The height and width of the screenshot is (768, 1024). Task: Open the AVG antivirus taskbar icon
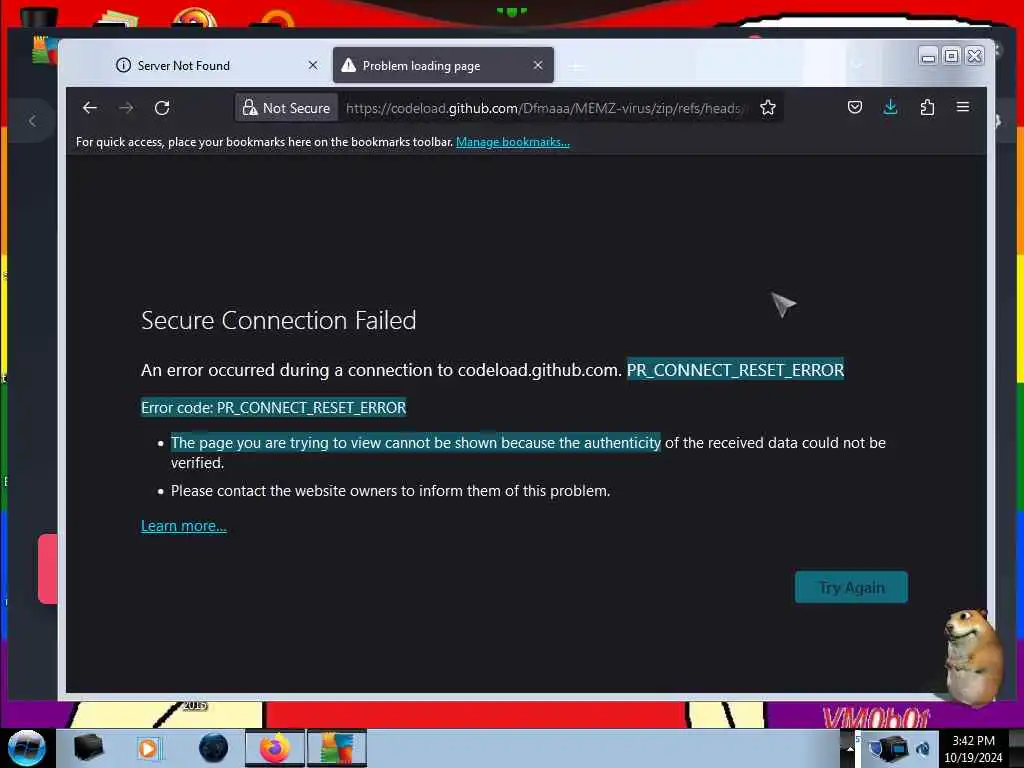[x=336, y=748]
